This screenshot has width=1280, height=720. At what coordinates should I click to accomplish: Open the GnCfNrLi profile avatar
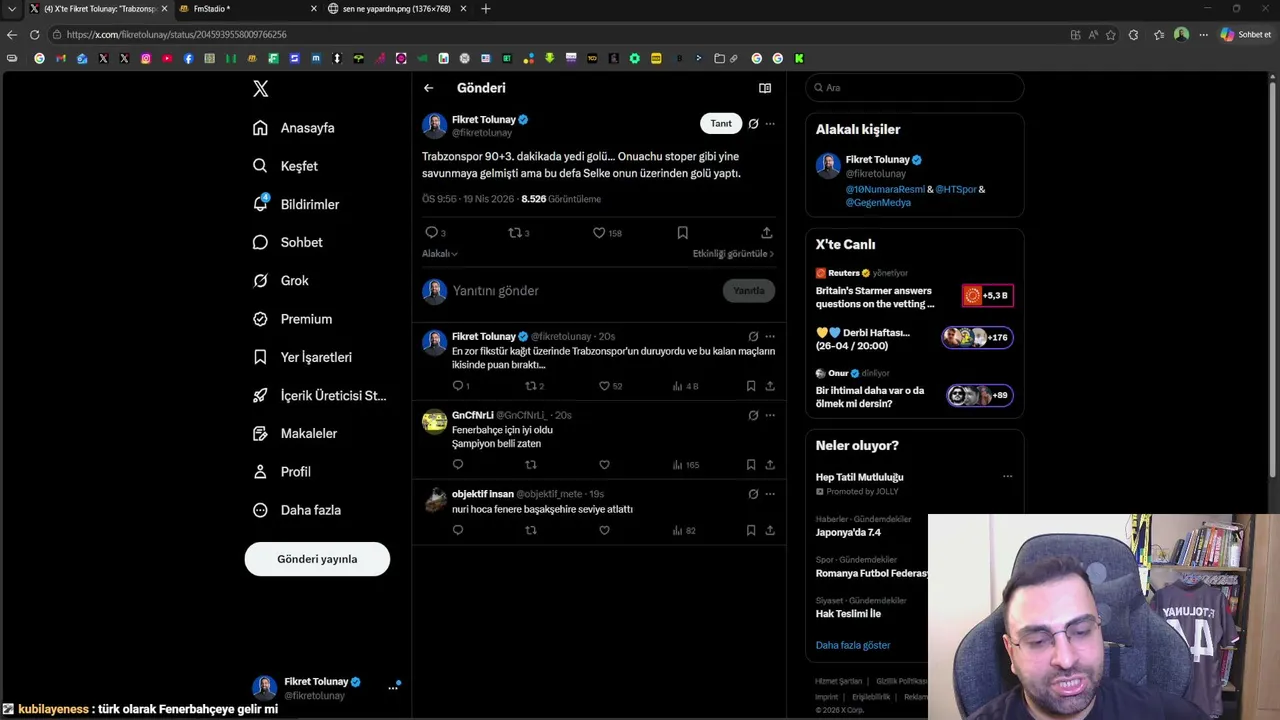434,421
